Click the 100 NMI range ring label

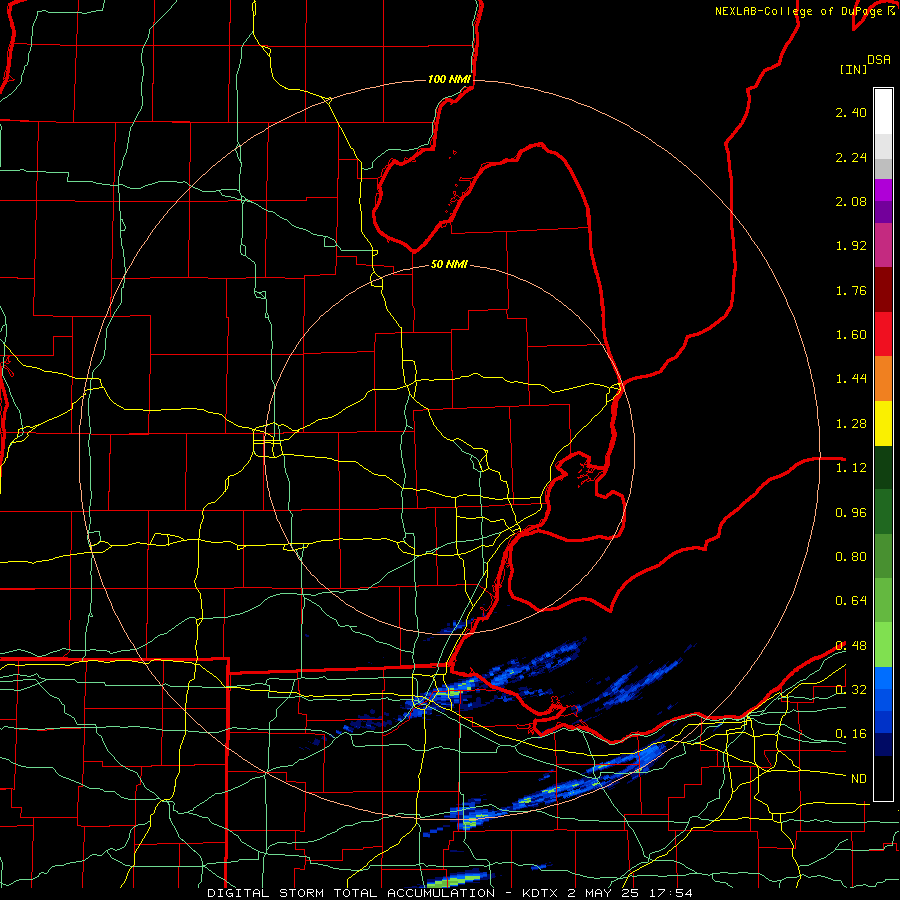[449, 79]
